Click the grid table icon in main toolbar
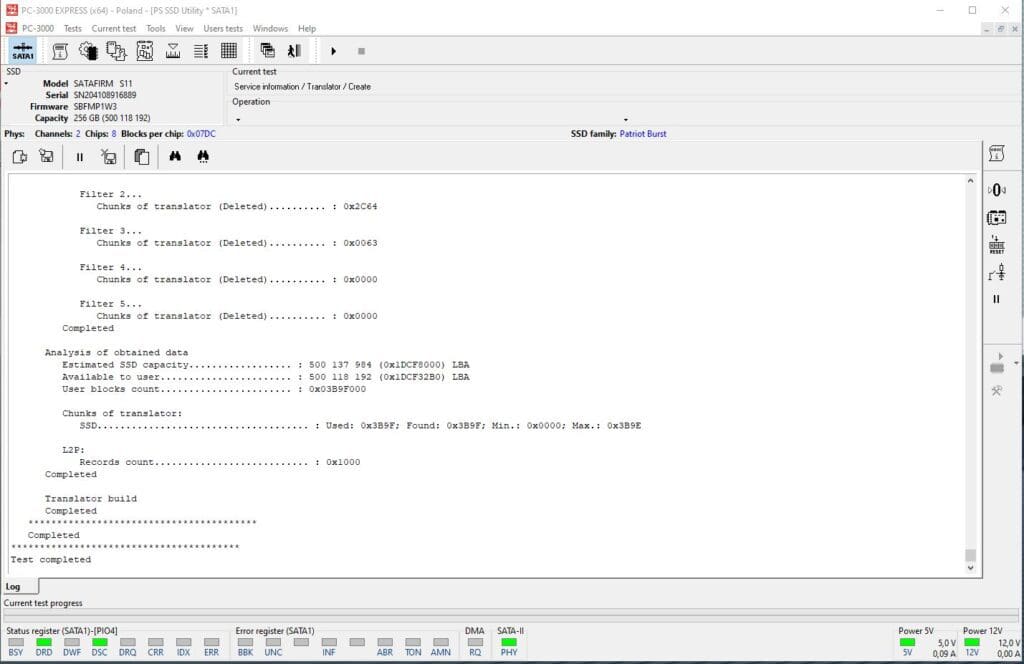The image size is (1024, 664). pos(229,51)
